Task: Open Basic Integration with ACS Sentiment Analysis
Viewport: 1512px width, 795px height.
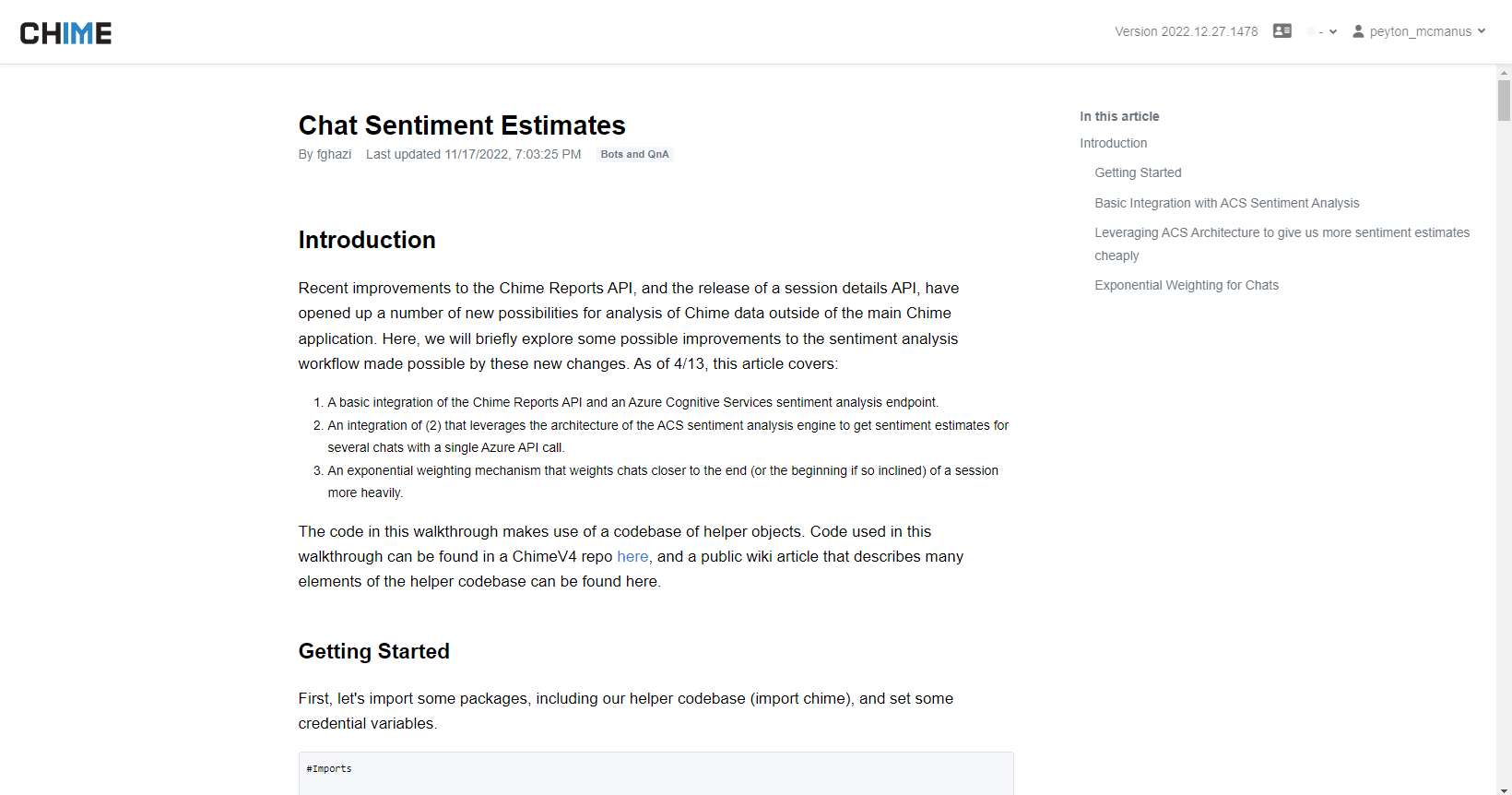Action: pos(1226,203)
